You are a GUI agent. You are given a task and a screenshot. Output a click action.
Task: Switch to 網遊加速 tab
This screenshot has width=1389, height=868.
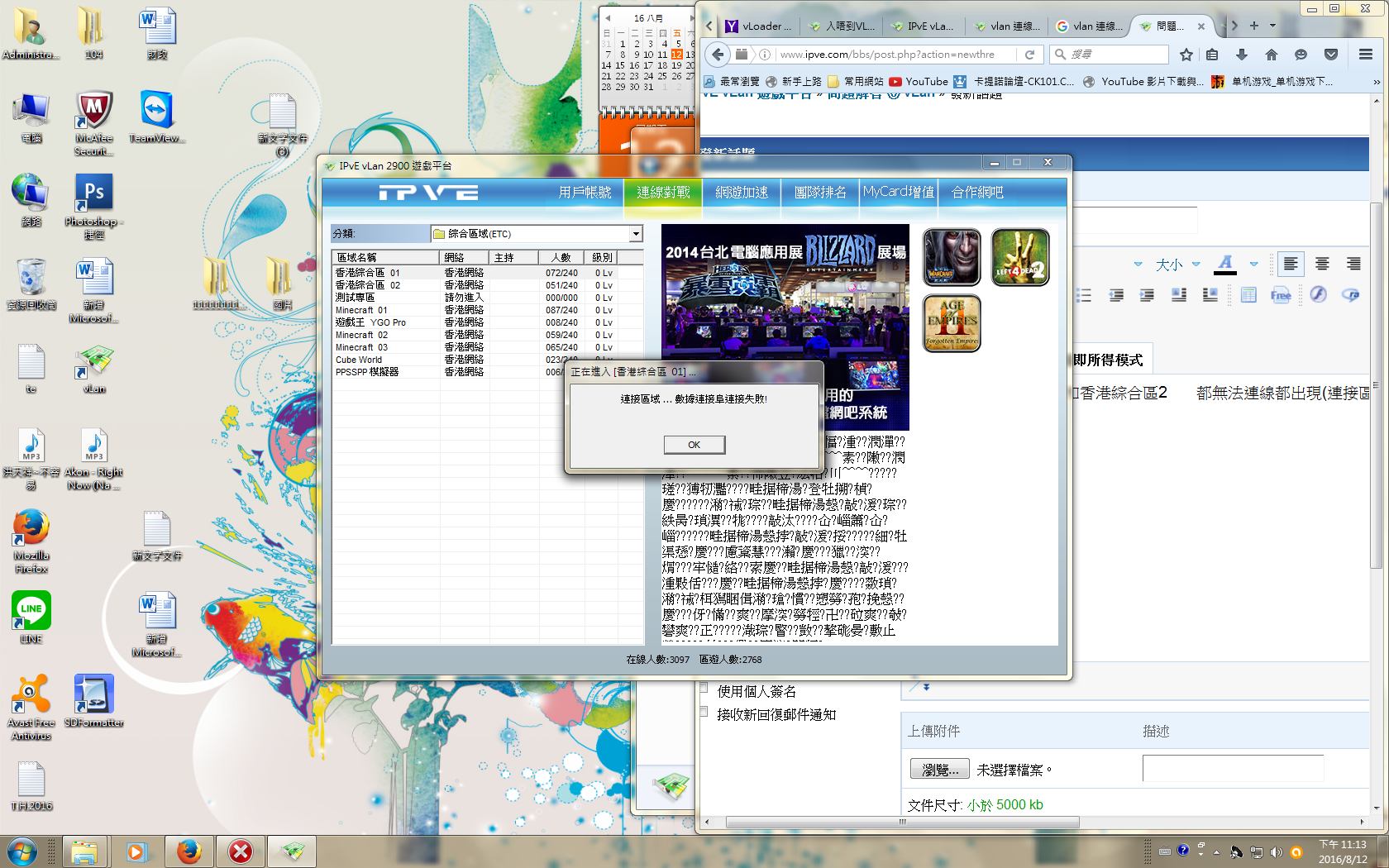click(x=741, y=192)
